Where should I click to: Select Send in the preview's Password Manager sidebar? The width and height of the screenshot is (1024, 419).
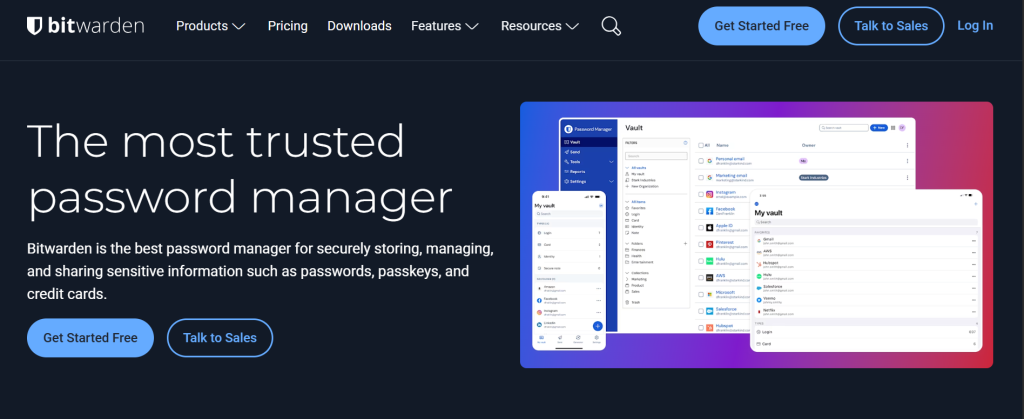(x=588, y=151)
